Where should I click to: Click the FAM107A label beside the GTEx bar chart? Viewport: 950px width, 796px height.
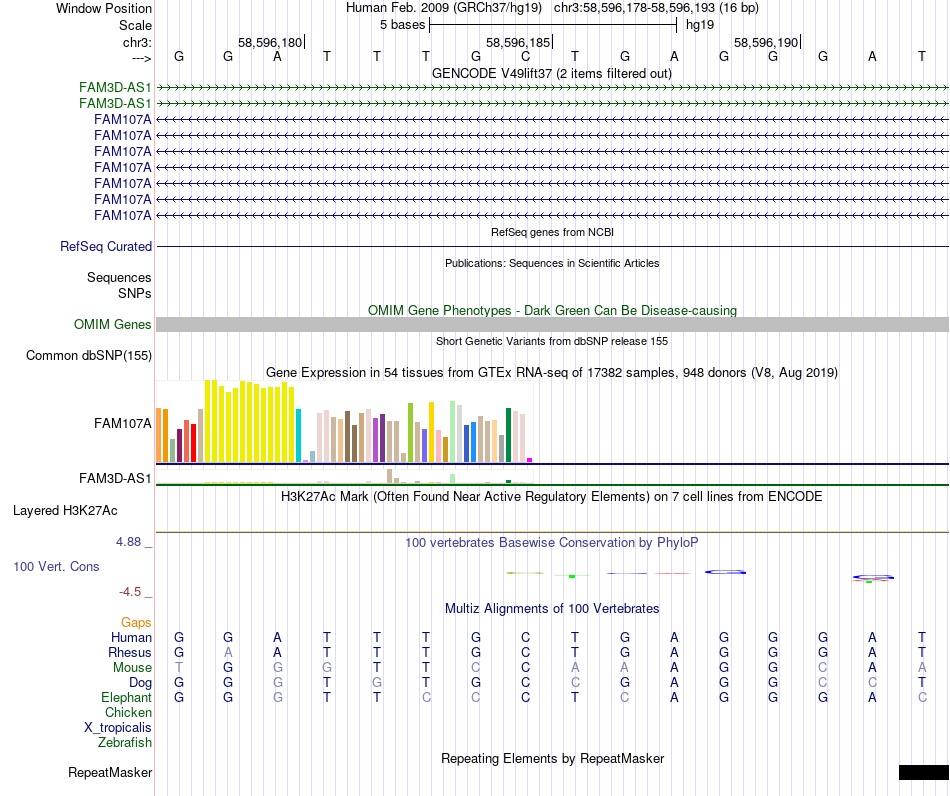tap(123, 423)
